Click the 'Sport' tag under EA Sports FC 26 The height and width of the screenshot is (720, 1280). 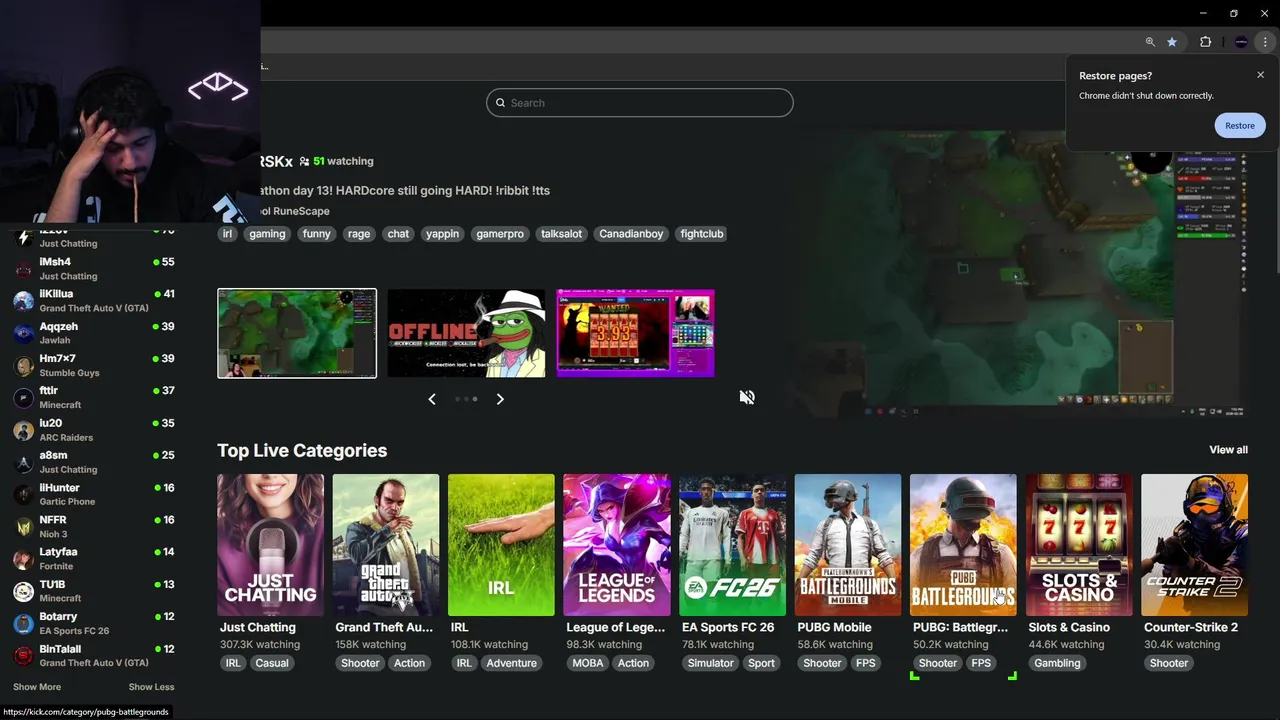point(761,663)
